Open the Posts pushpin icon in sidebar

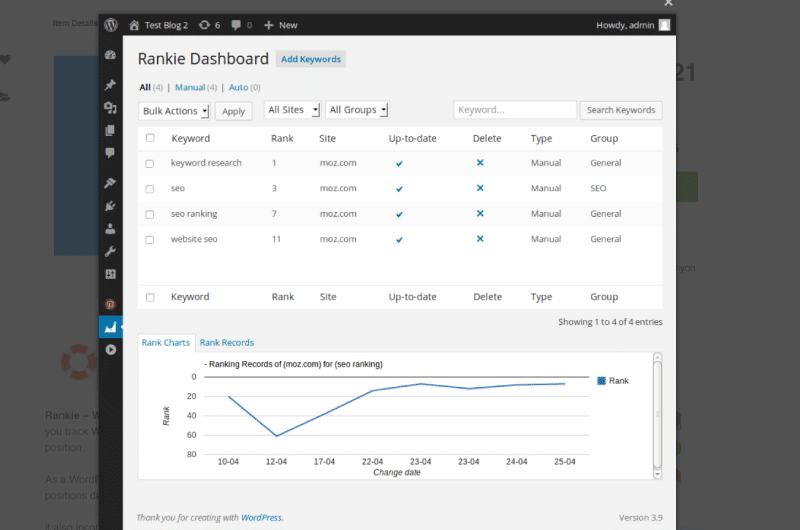(x=110, y=85)
